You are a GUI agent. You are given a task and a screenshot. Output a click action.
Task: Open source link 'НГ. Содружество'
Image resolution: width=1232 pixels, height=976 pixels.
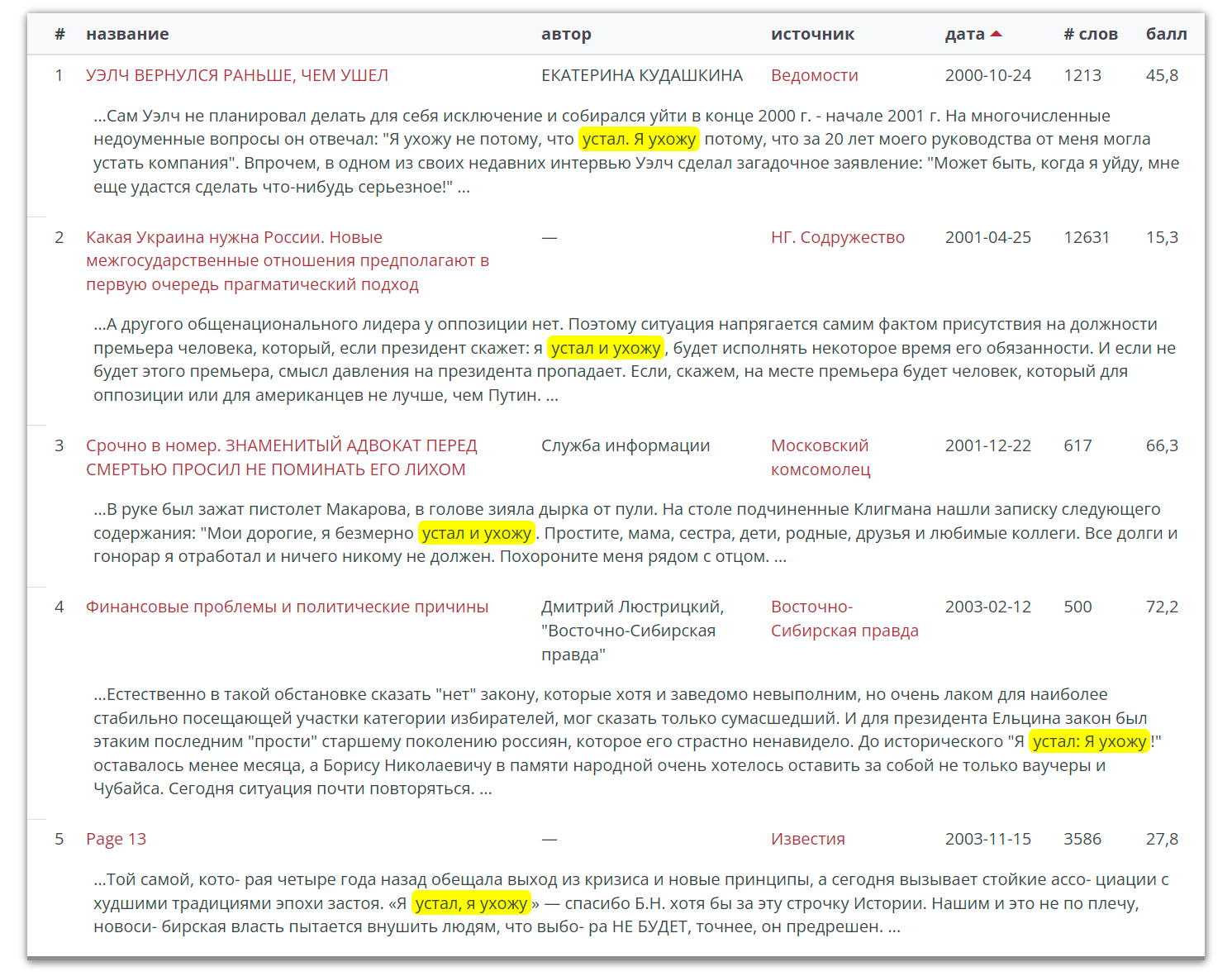tap(838, 237)
